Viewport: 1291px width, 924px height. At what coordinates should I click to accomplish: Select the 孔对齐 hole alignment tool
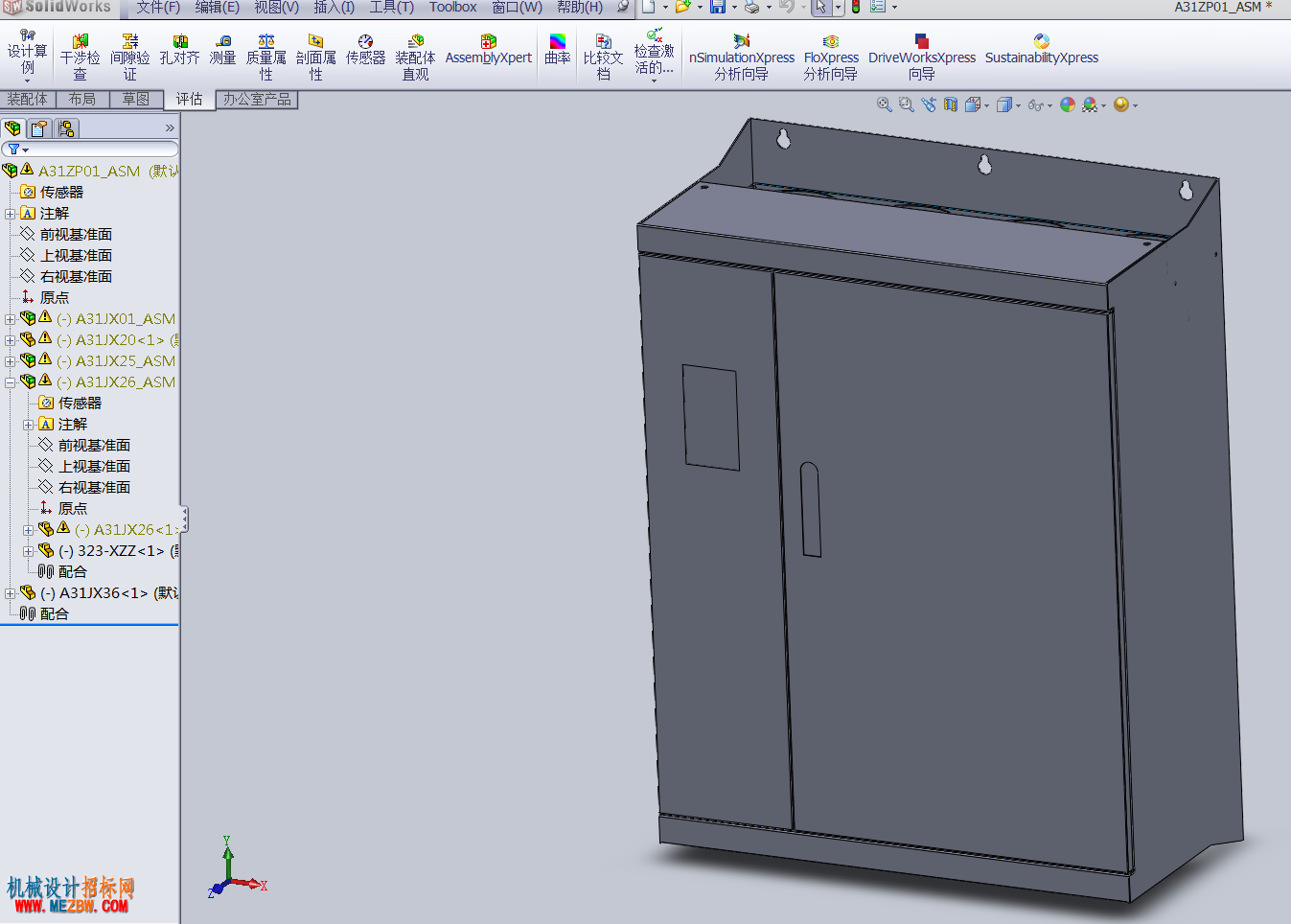179,50
